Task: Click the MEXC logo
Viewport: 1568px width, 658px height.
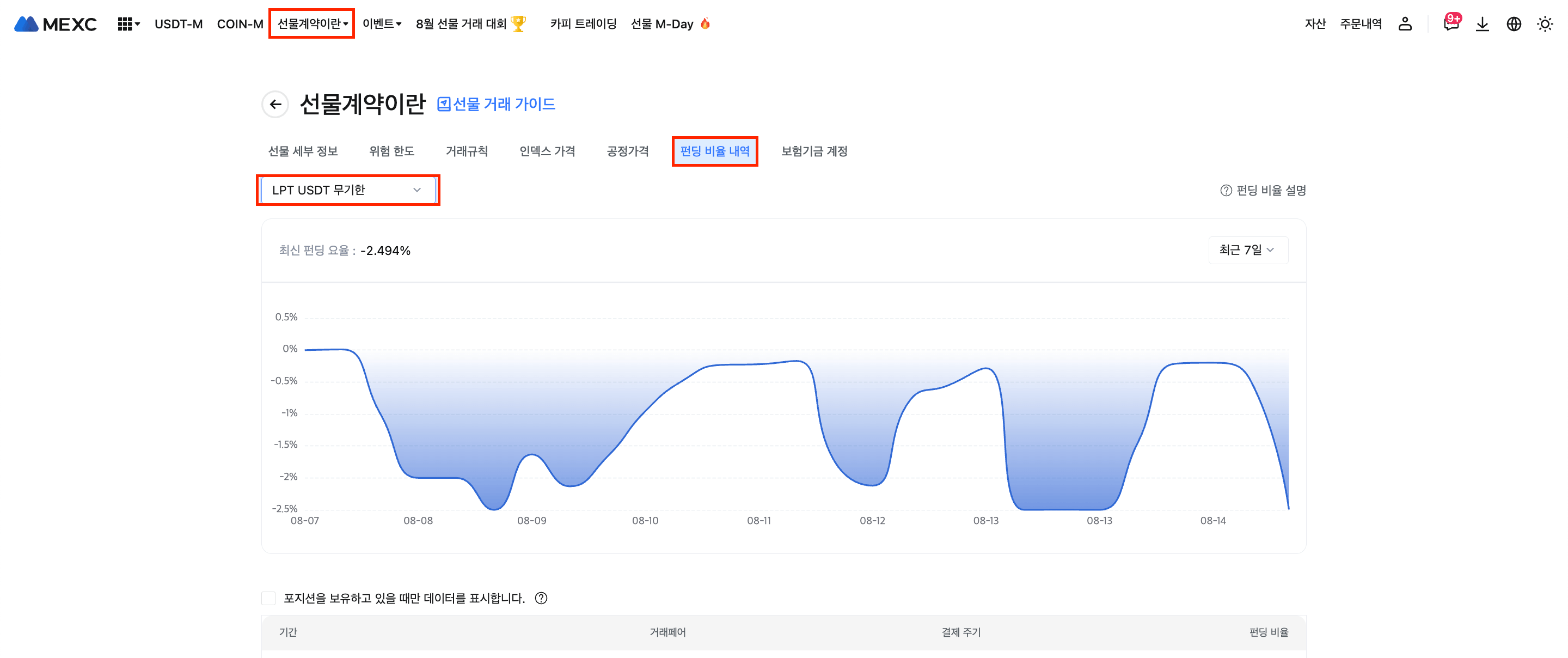Action: [x=56, y=25]
